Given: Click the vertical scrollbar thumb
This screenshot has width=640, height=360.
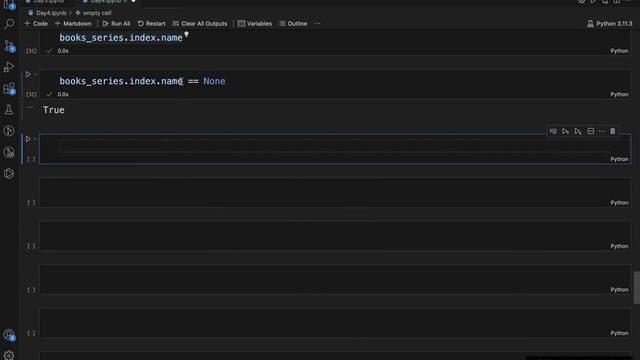Looking at the screenshot, I should [636, 288].
